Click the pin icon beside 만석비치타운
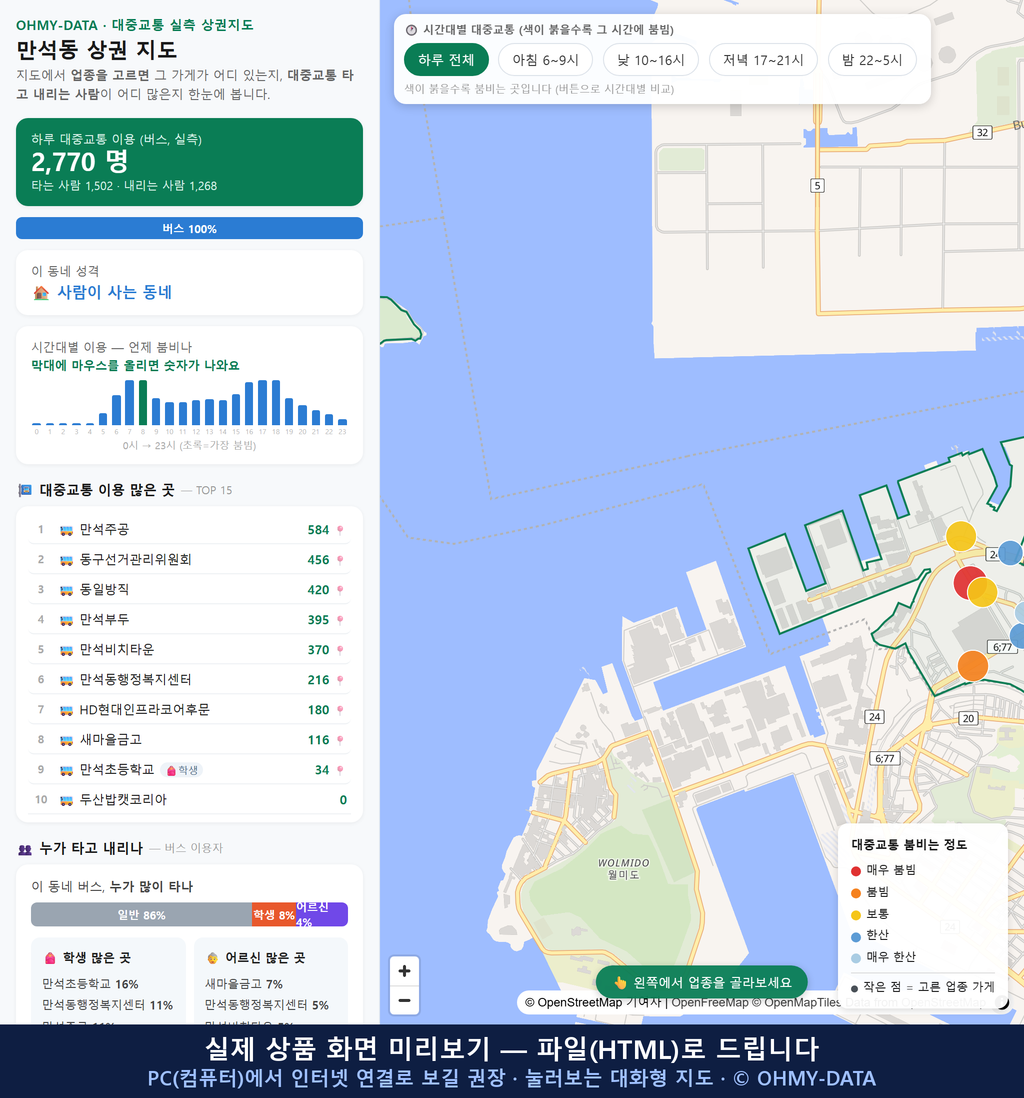 [x=340, y=650]
